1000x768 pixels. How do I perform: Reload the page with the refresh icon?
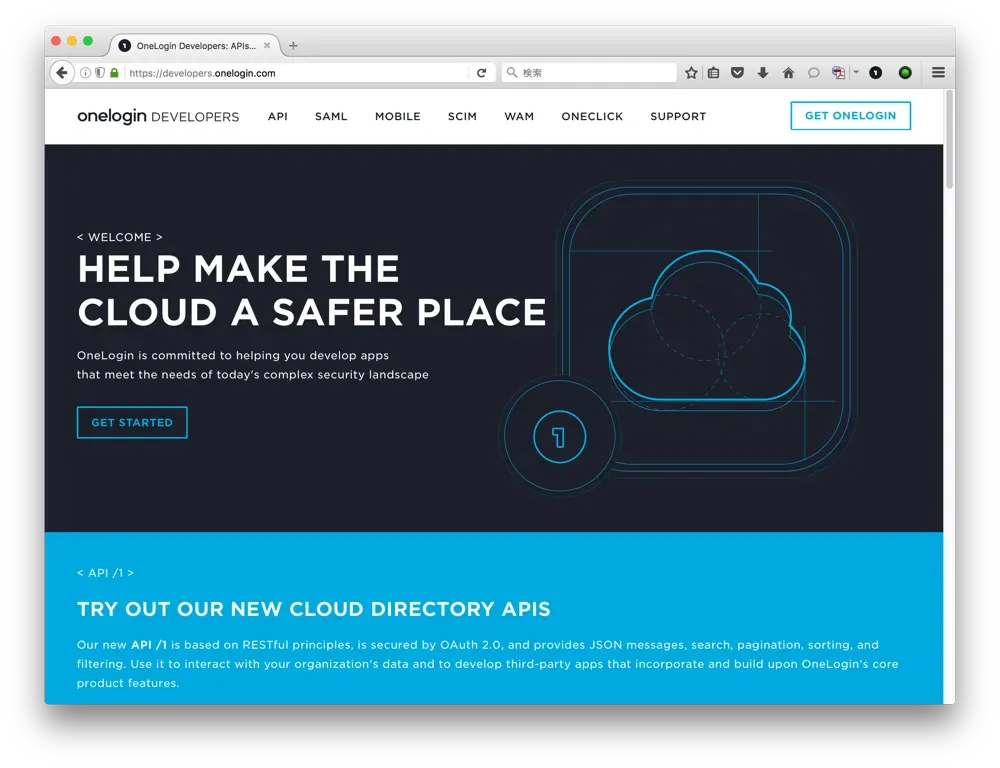(x=481, y=73)
